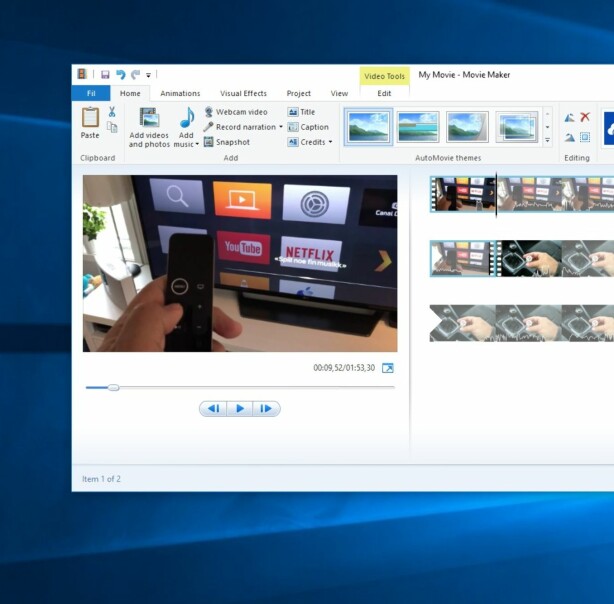Click the Video Tools contextual tab header

[384, 76]
